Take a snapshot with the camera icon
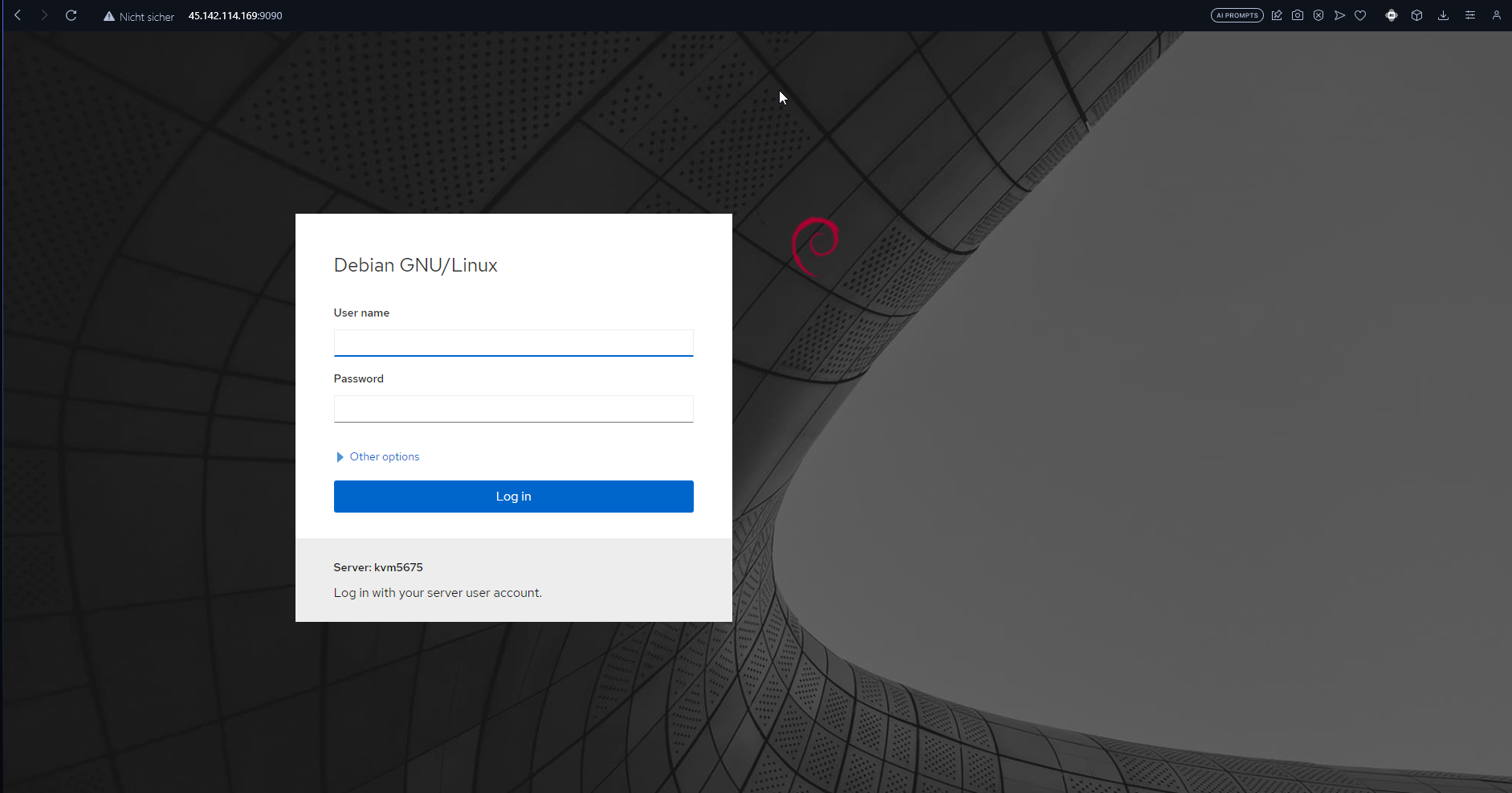 (x=1298, y=15)
